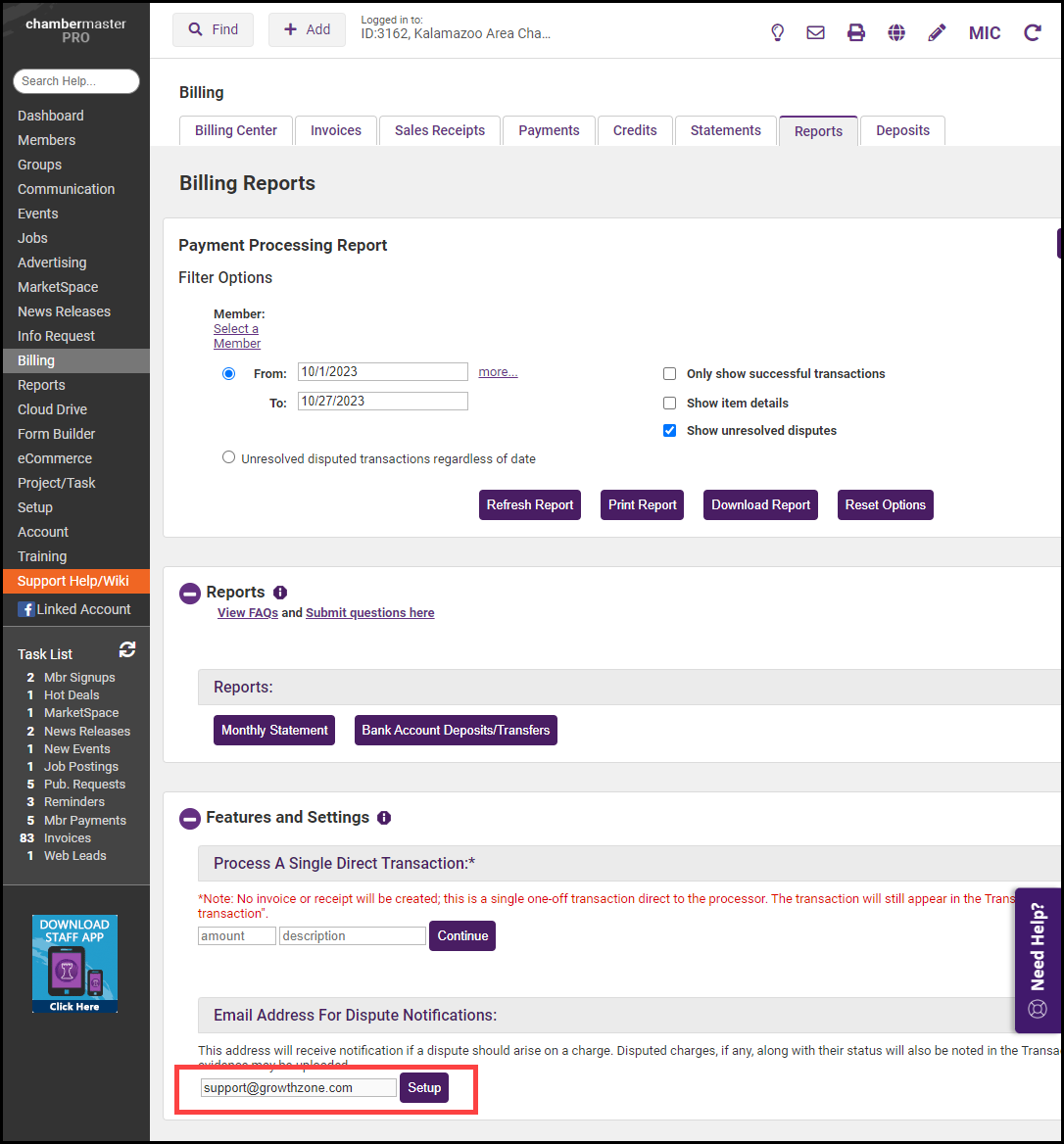Open Setup in the sidebar menu
The width and height of the screenshot is (1064, 1144).
(35, 507)
